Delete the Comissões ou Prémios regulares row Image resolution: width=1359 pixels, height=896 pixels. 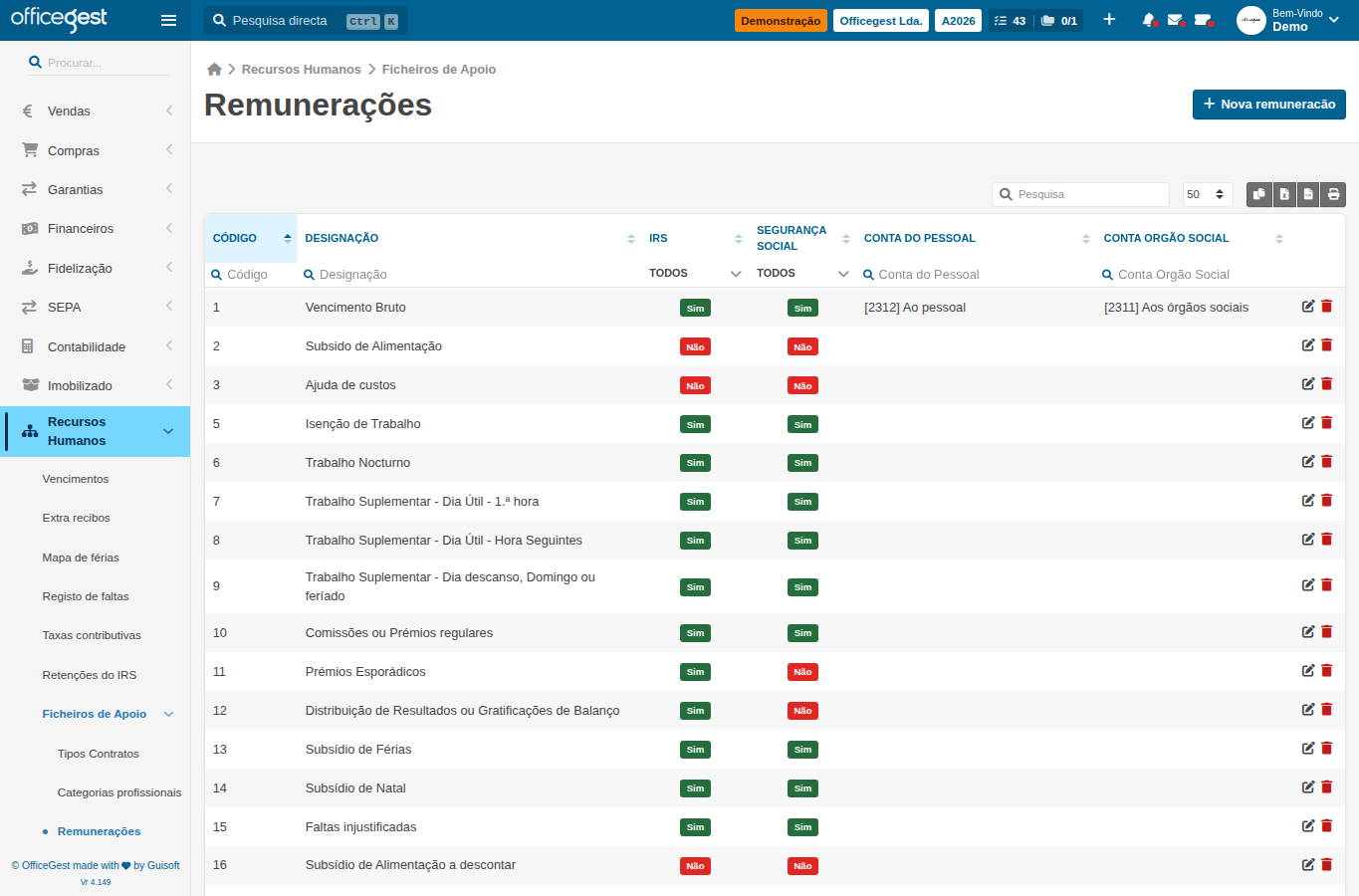coord(1326,632)
